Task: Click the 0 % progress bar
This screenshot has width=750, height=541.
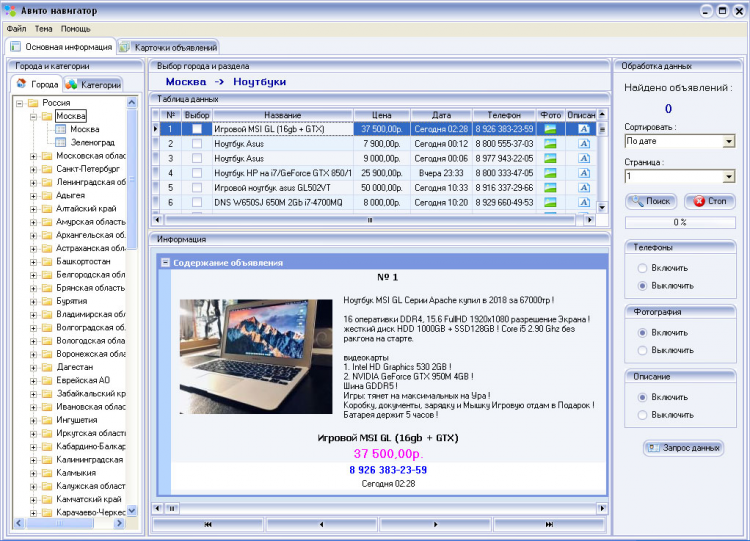Action: (679, 222)
